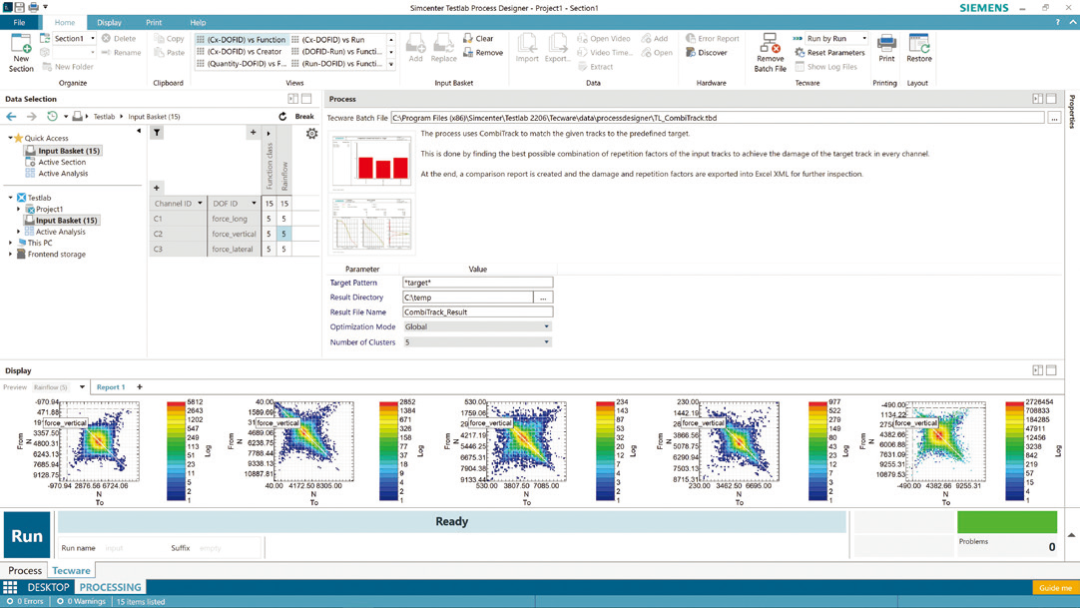
Task: Switch to the DESKTOP workbook
Action: (x=48, y=587)
